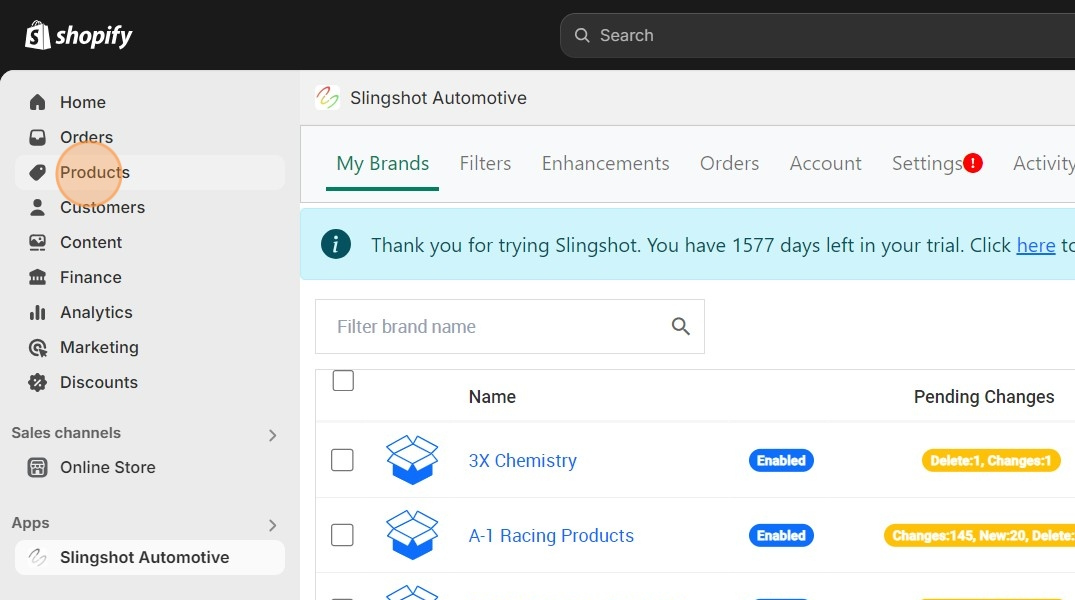The width and height of the screenshot is (1075, 600).
Task: Click the Online Store storefront icon
Action: click(x=38, y=468)
